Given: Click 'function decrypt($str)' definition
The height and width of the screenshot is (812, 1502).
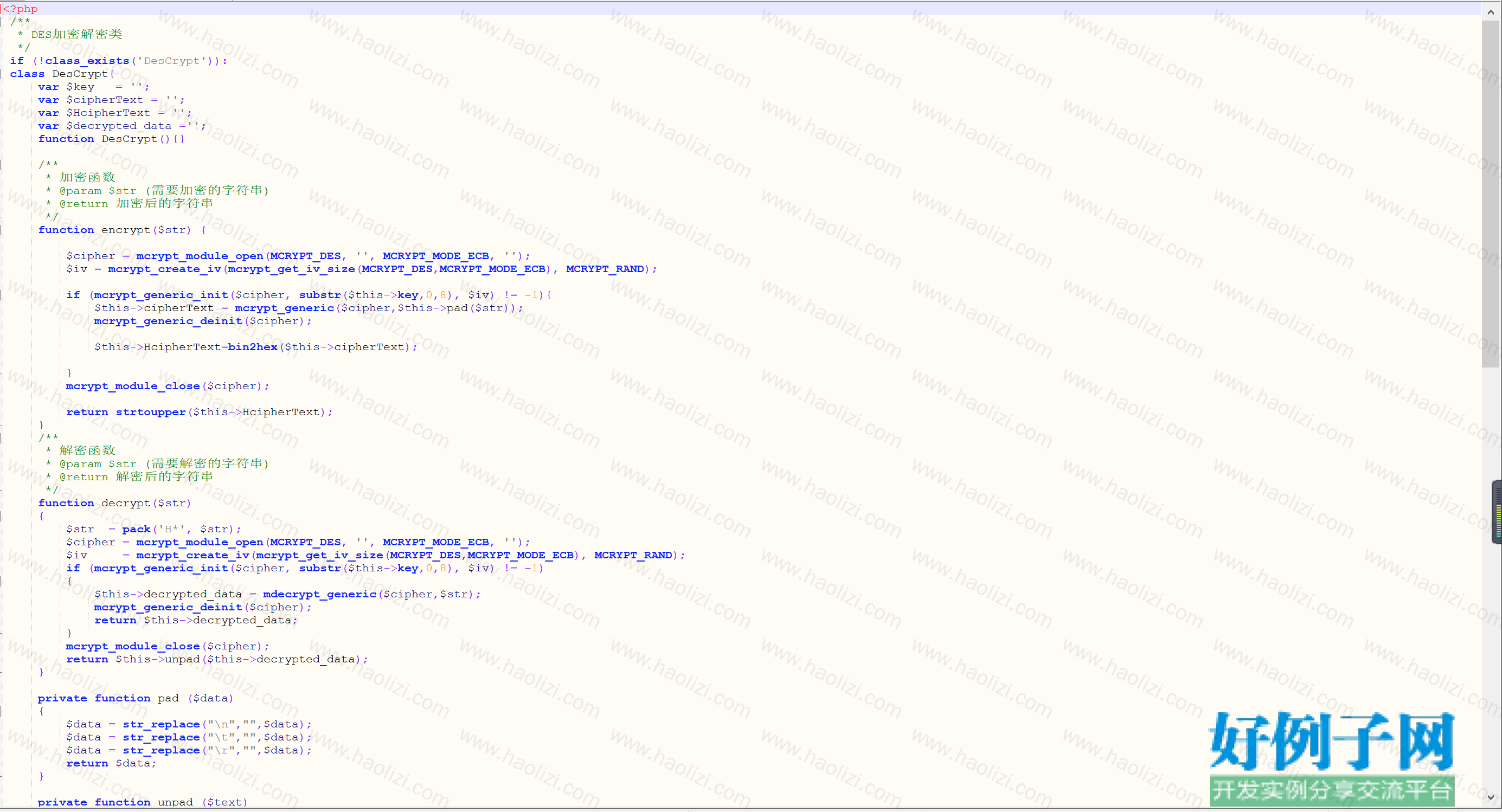Looking at the screenshot, I should point(115,503).
